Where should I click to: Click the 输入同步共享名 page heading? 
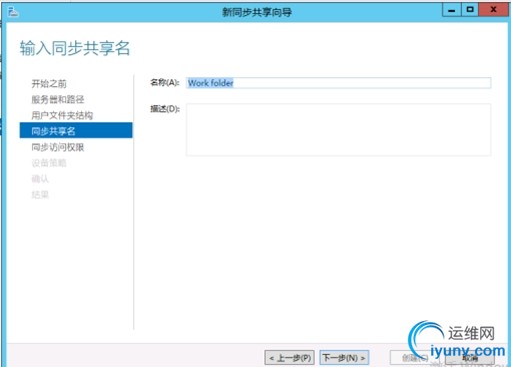point(75,48)
